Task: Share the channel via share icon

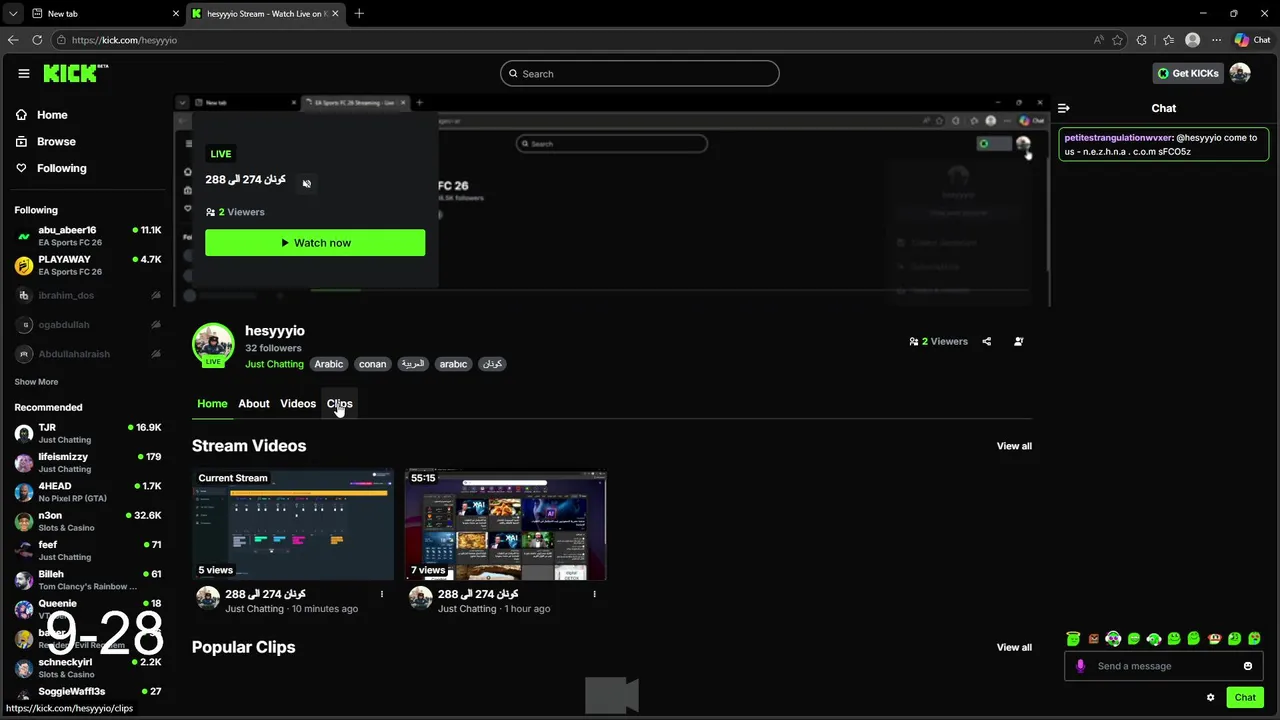Action: pos(987,341)
